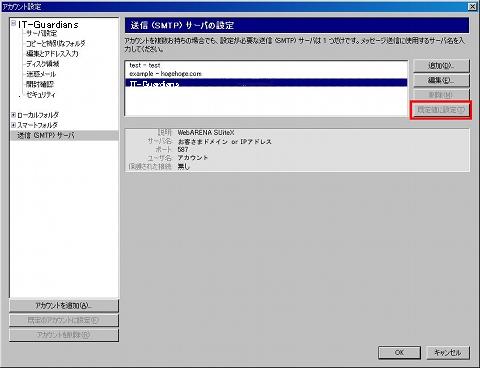Image resolution: width=480 pixels, height=368 pixels.
Task: Select the IT-Guardians SMTP server entry
Action: tap(266, 83)
